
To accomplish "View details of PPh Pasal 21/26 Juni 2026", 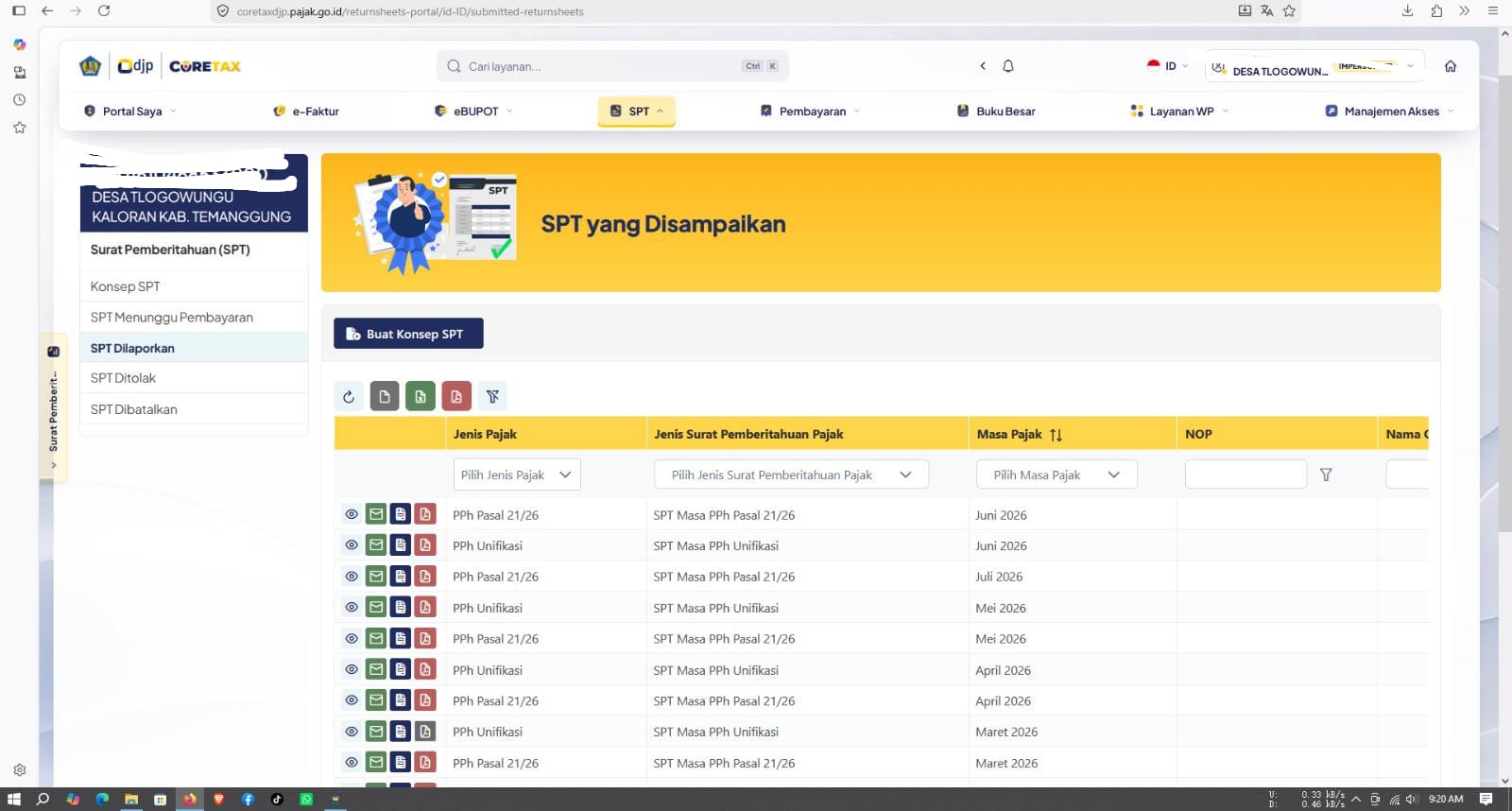I will coord(352,514).
